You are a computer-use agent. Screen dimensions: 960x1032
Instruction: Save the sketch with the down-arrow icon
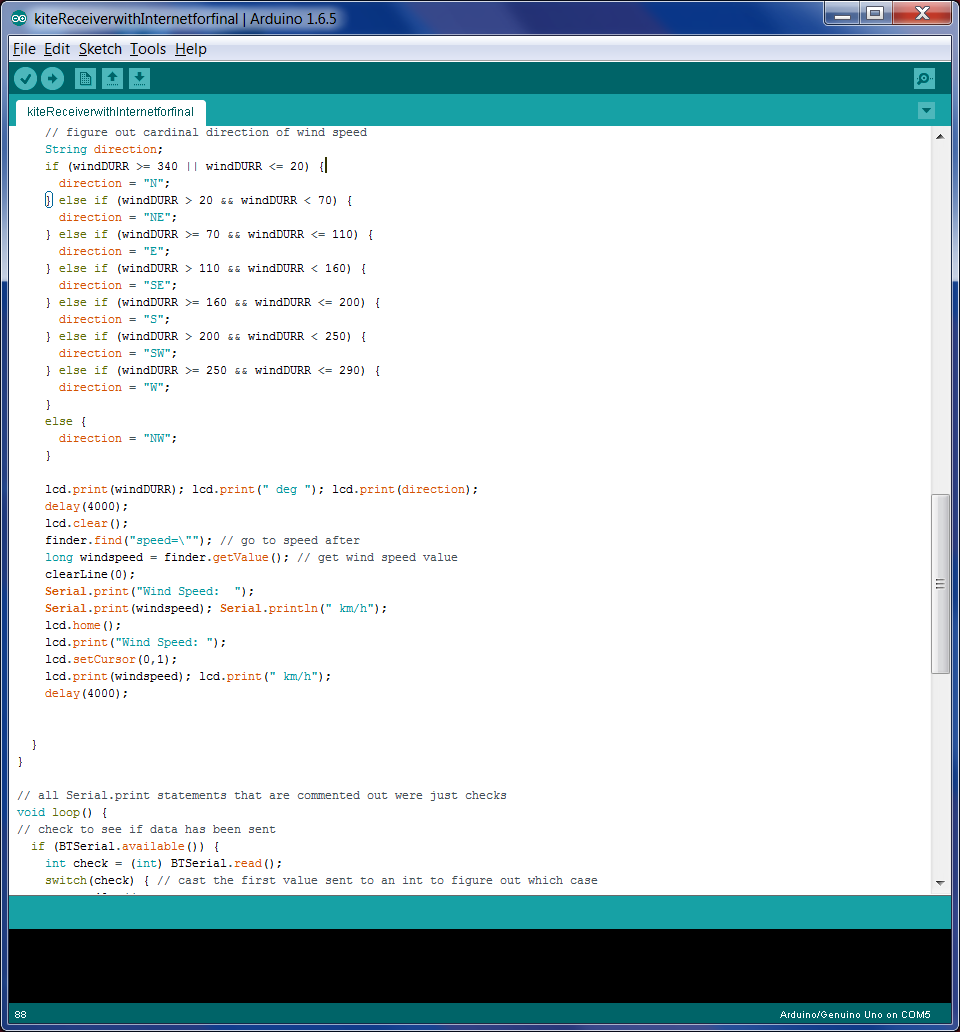tap(139, 79)
